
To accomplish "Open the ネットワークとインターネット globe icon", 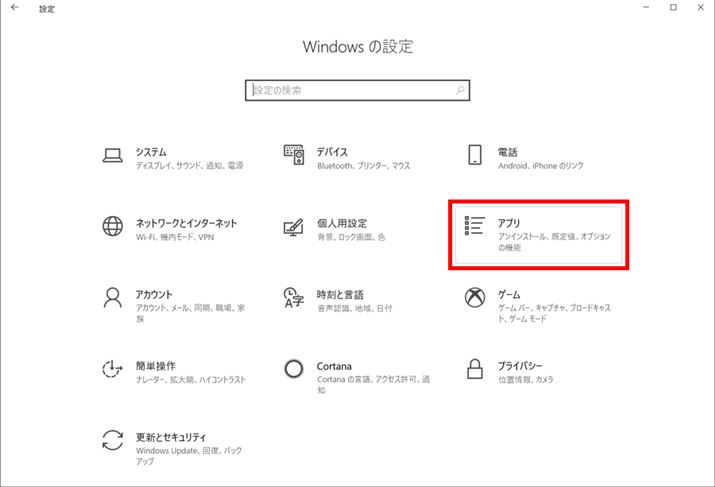I will point(113,226).
